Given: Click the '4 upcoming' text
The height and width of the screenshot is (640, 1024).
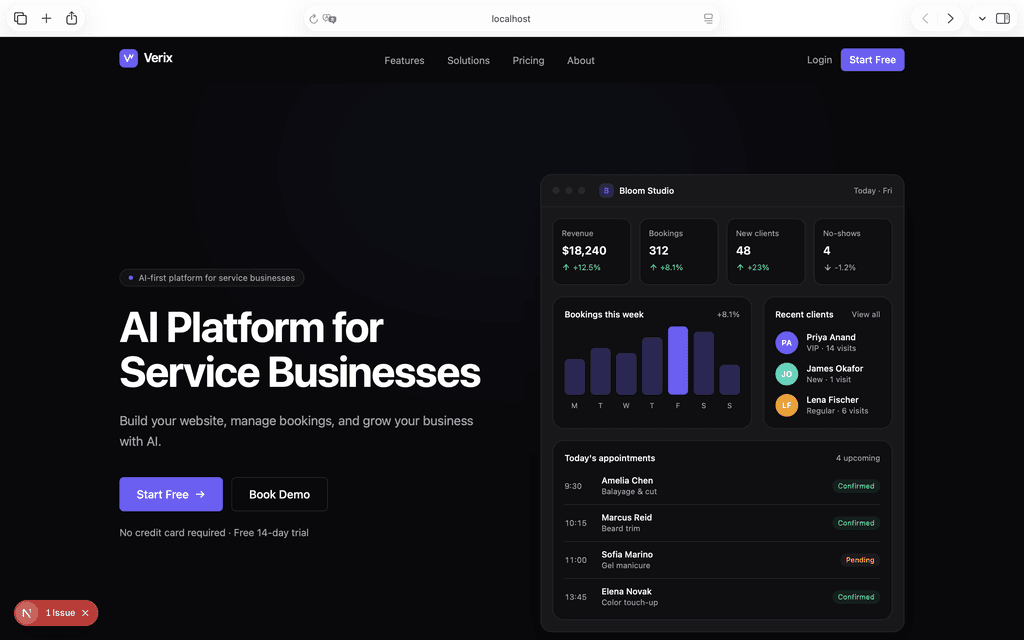Looking at the screenshot, I should 857,458.
